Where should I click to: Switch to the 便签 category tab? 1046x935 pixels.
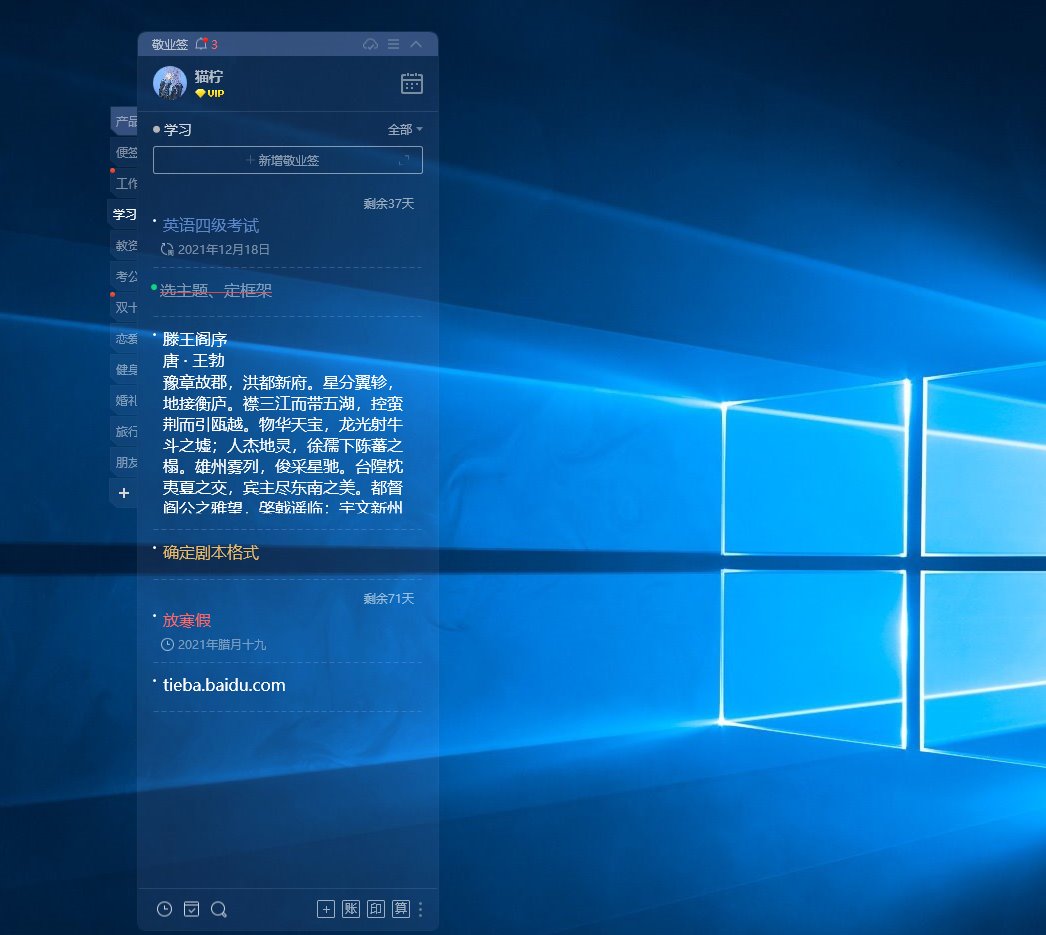tap(125, 152)
